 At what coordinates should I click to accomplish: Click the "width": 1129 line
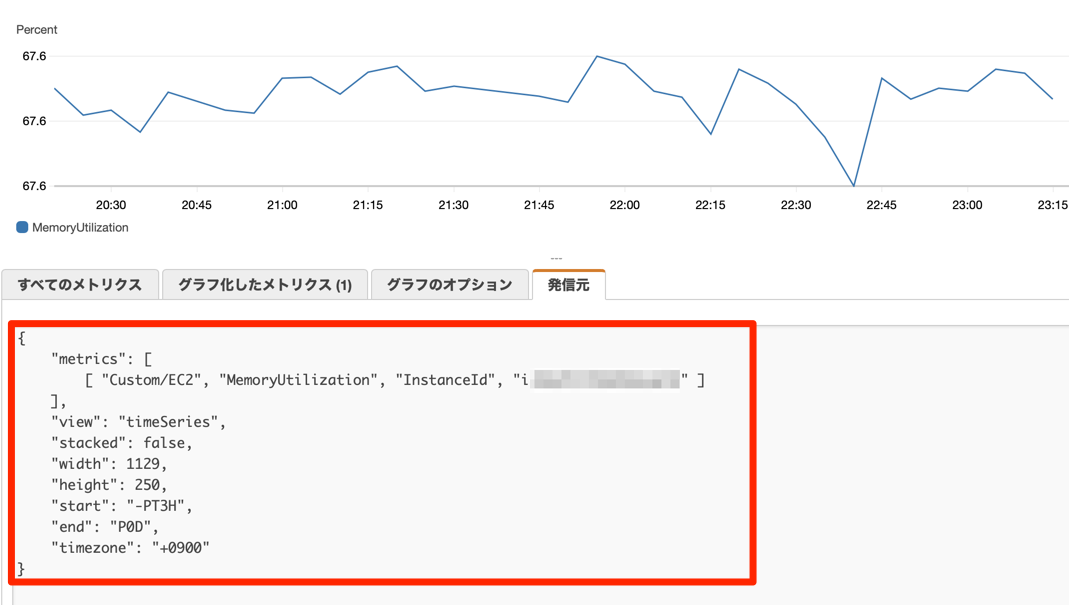pos(109,464)
